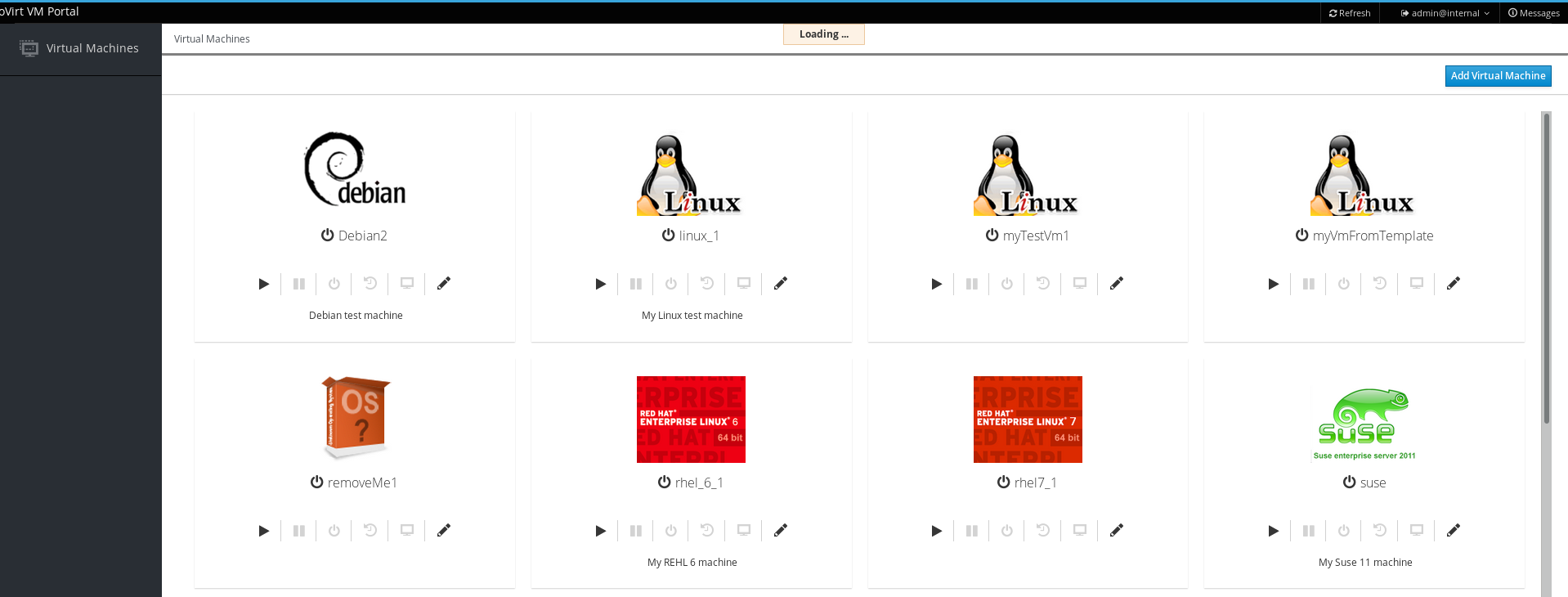
Task: Click the power status icon beside Debian2
Action: [x=327, y=235]
